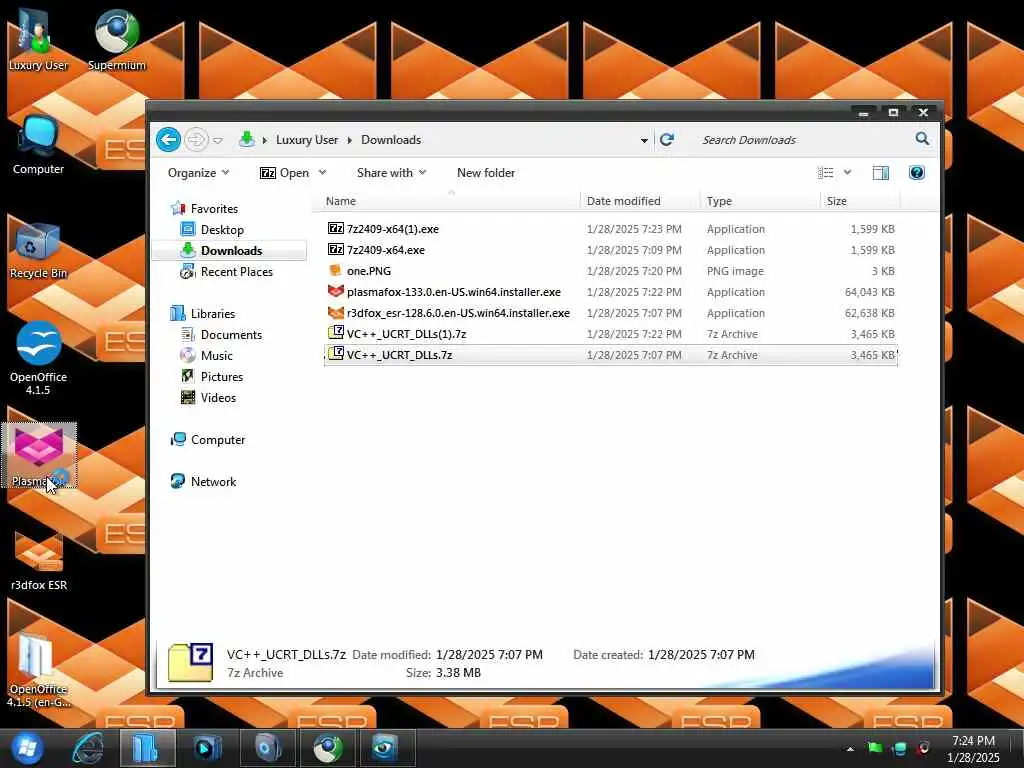The image size is (1024, 768).
Task: Click the green flag Action Center tray icon
Action: (875, 748)
